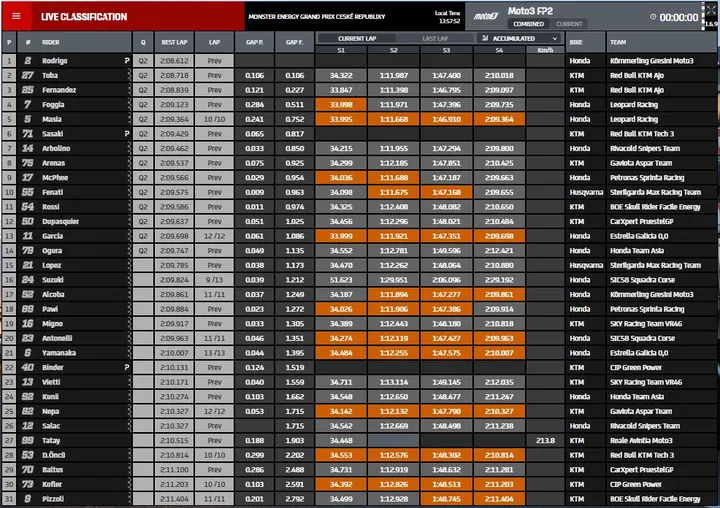Click the Moto3 logo beside the session title
This screenshot has width=720, height=508.
click(486, 17)
